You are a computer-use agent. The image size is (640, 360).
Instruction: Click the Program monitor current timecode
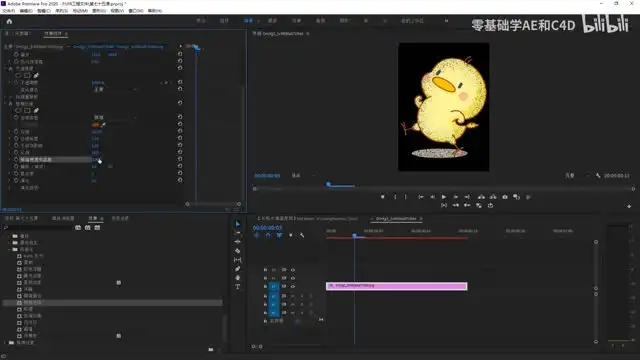(267, 176)
